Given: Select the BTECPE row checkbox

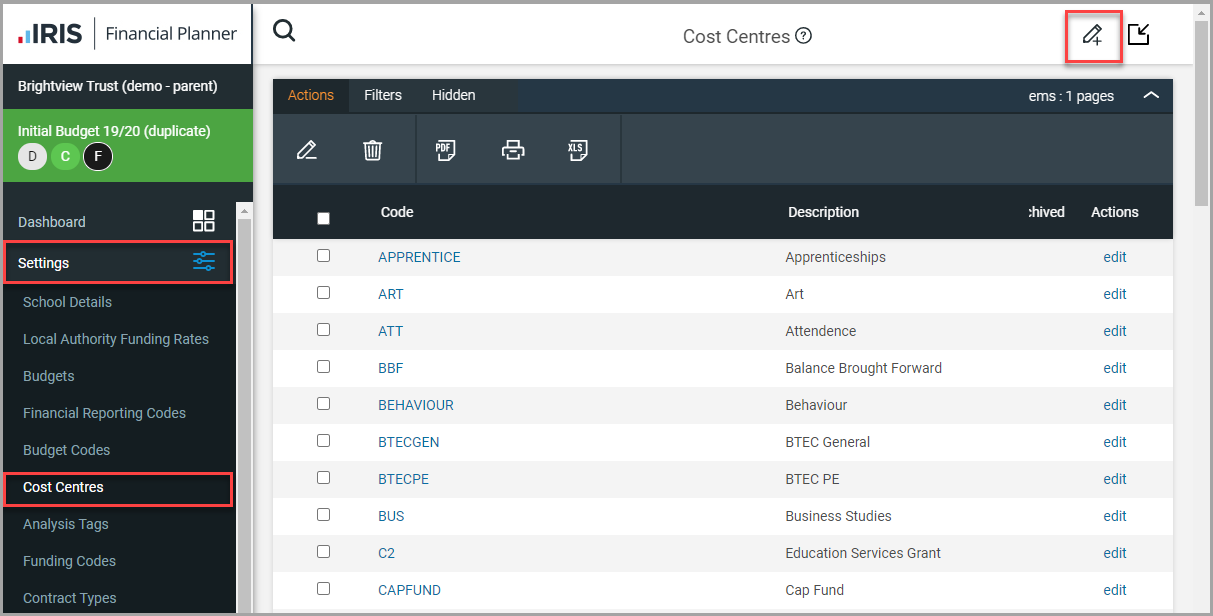Looking at the screenshot, I should (x=323, y=478).
